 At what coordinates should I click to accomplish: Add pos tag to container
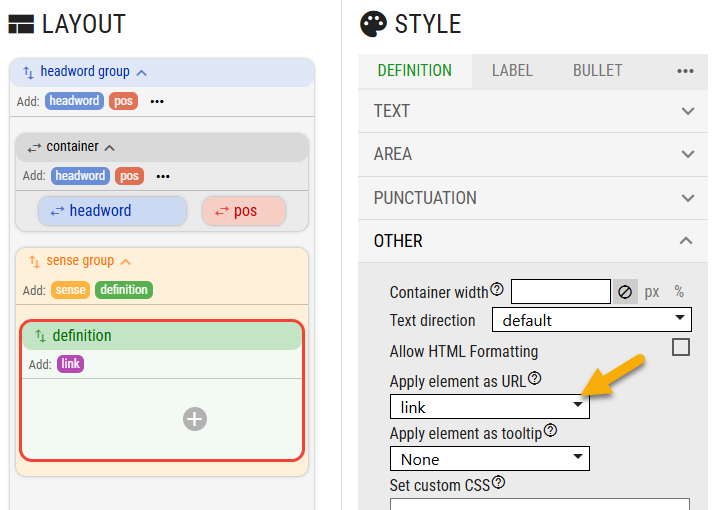[x=129, y=176]
